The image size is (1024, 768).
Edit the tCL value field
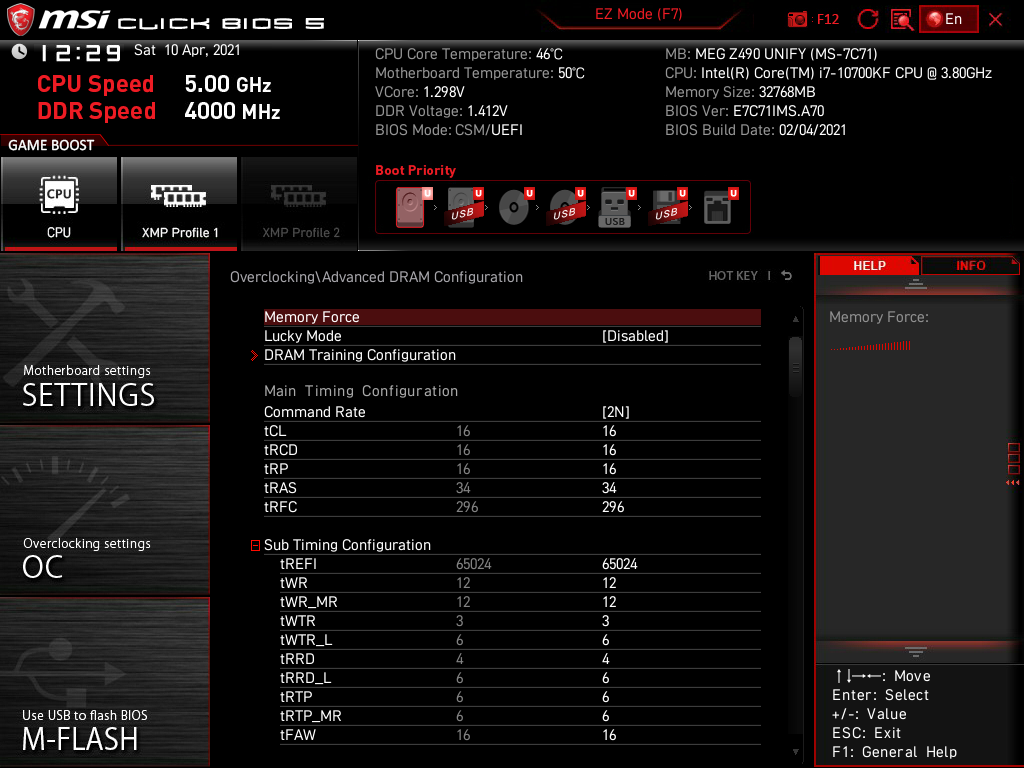coord(609,431)
